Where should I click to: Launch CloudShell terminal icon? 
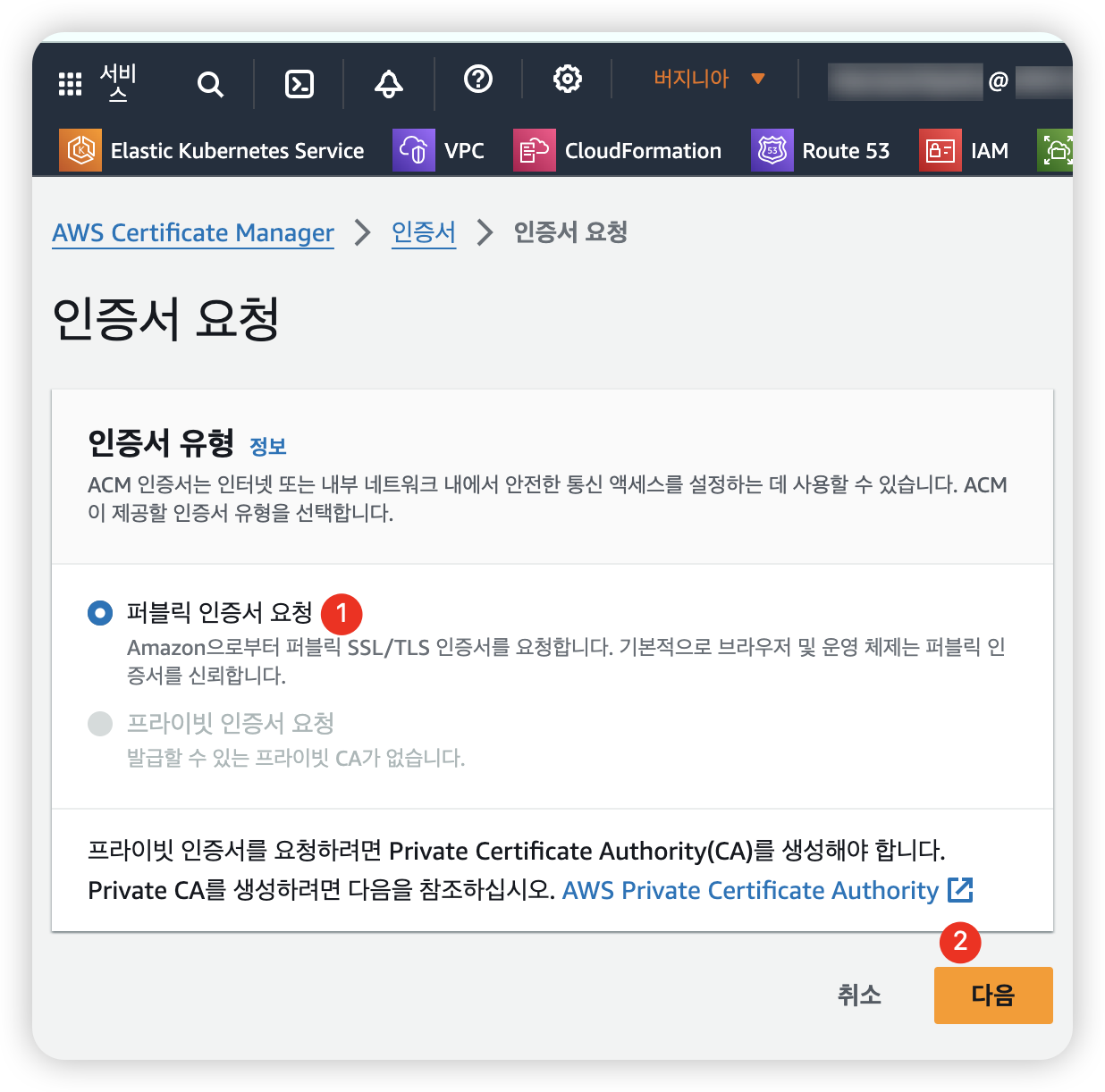(x=299, y=84)
